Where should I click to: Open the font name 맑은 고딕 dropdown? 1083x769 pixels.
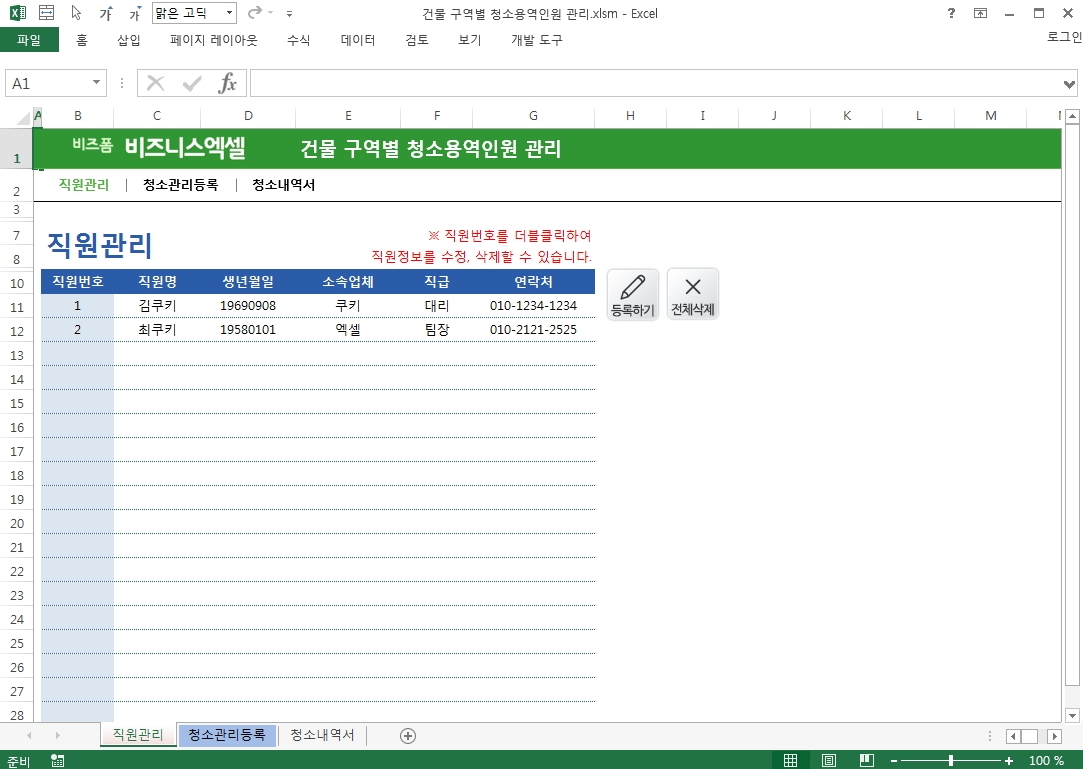click(x=229, y=14)
